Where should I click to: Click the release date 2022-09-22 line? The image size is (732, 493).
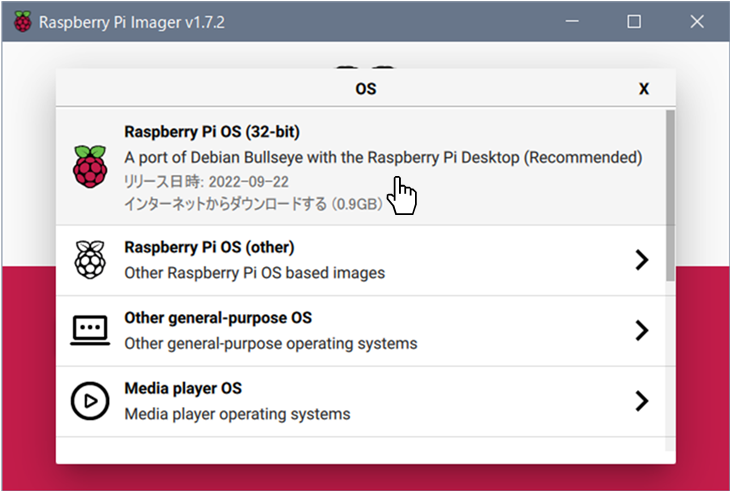click(x=206, y=181)
